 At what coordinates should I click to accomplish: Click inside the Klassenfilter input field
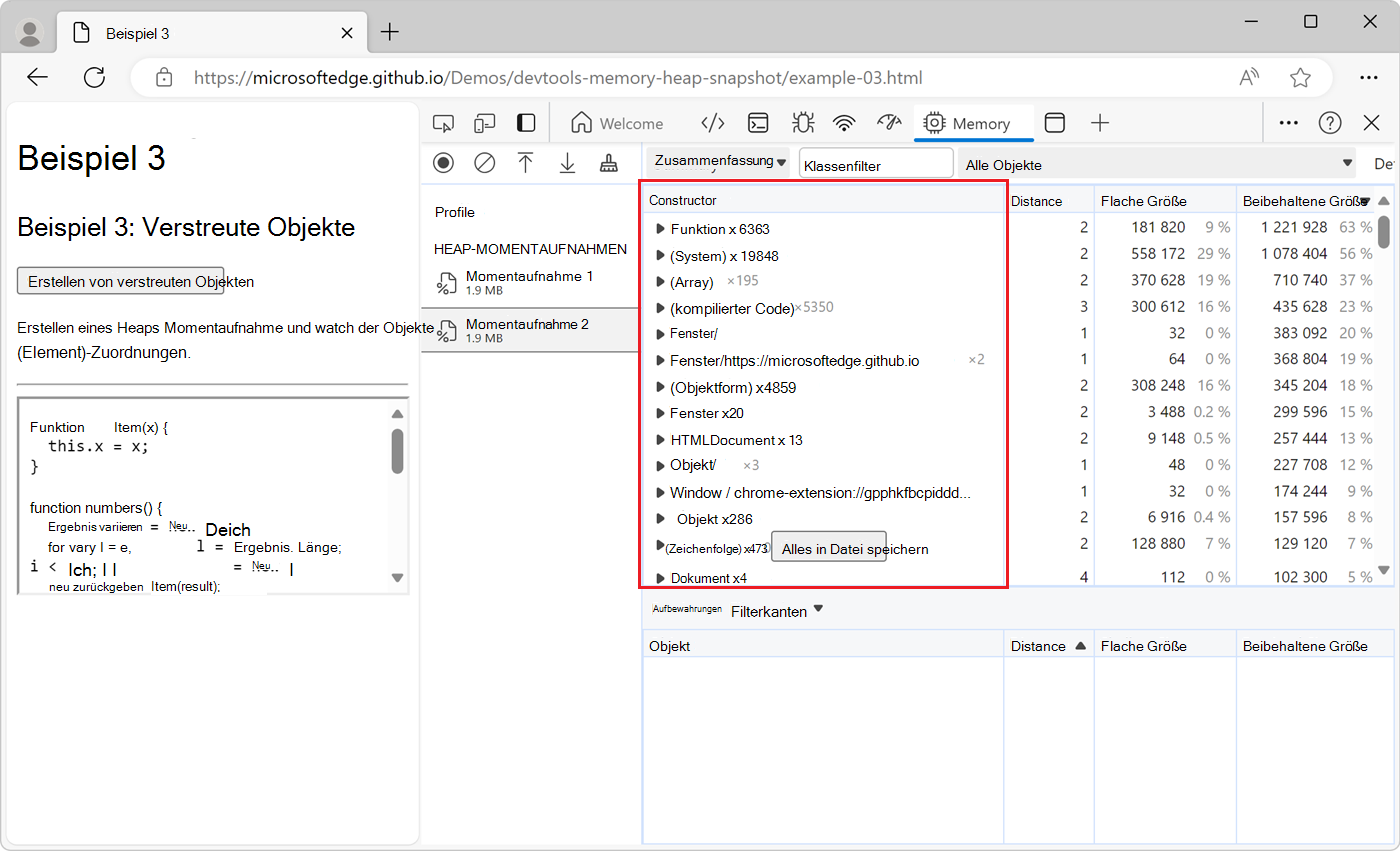pos(876,164)
